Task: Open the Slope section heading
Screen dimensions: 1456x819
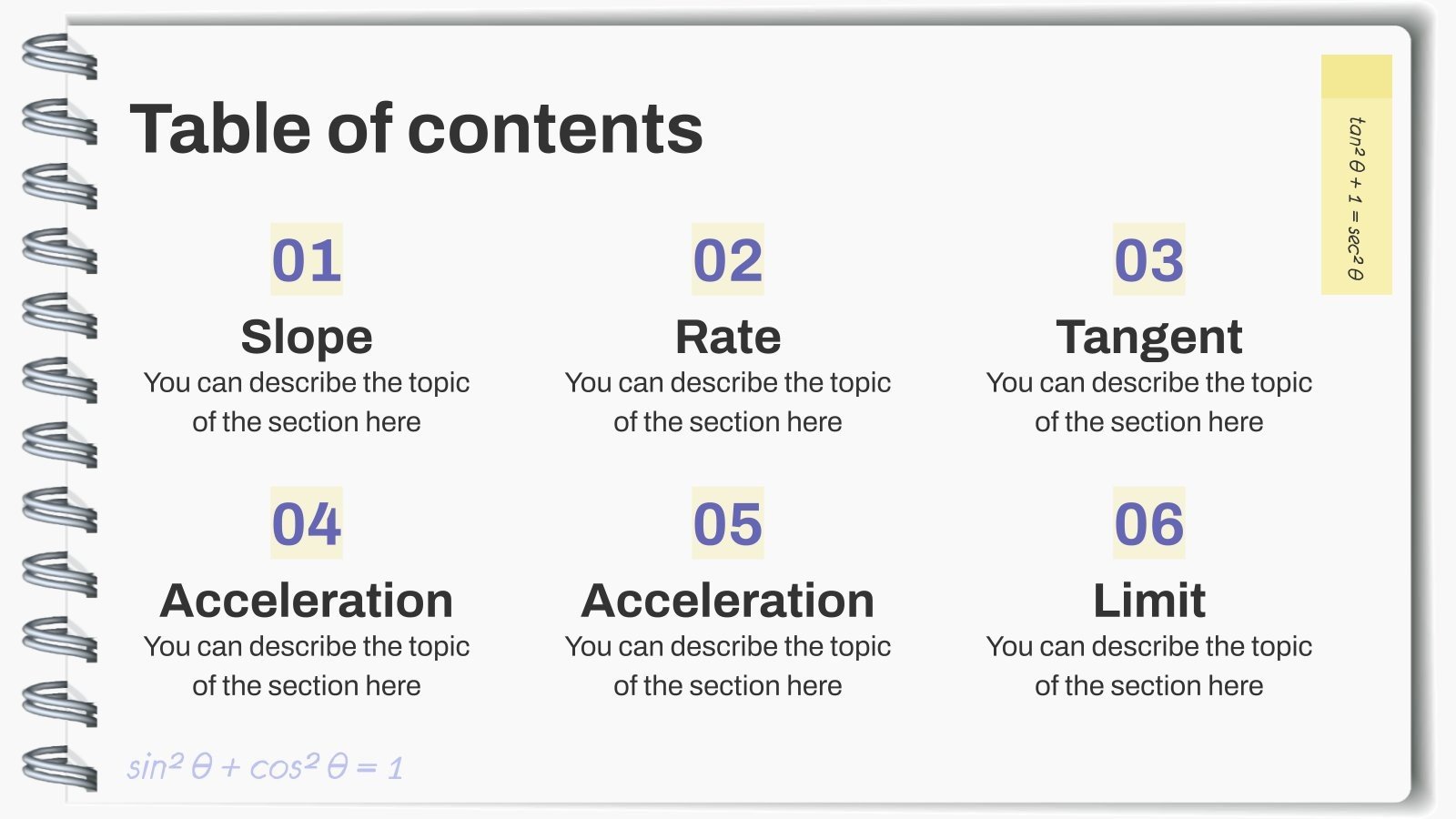Action: [x=307, y=337]
